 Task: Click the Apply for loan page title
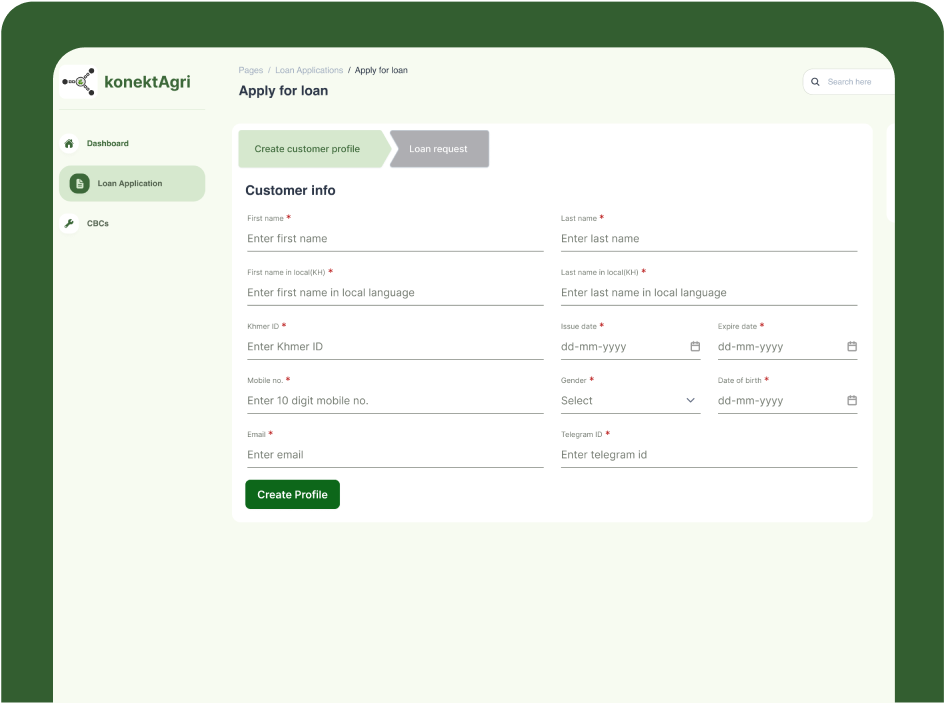pos(284,91)
